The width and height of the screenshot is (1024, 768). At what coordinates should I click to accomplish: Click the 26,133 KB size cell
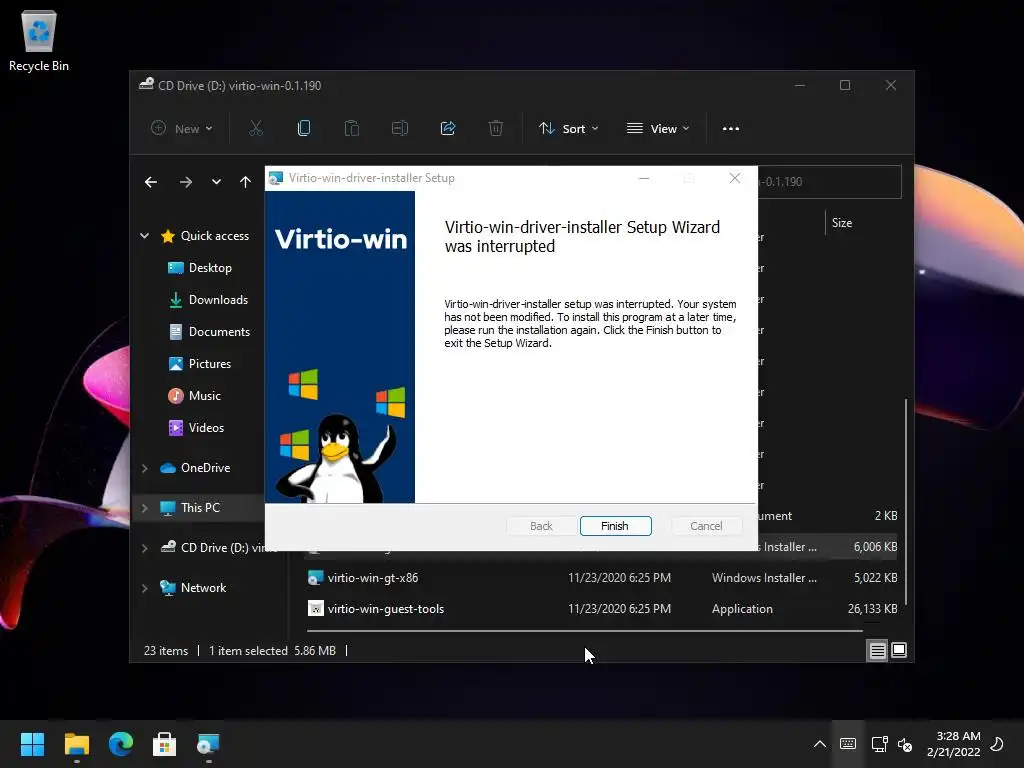[872, 609]
